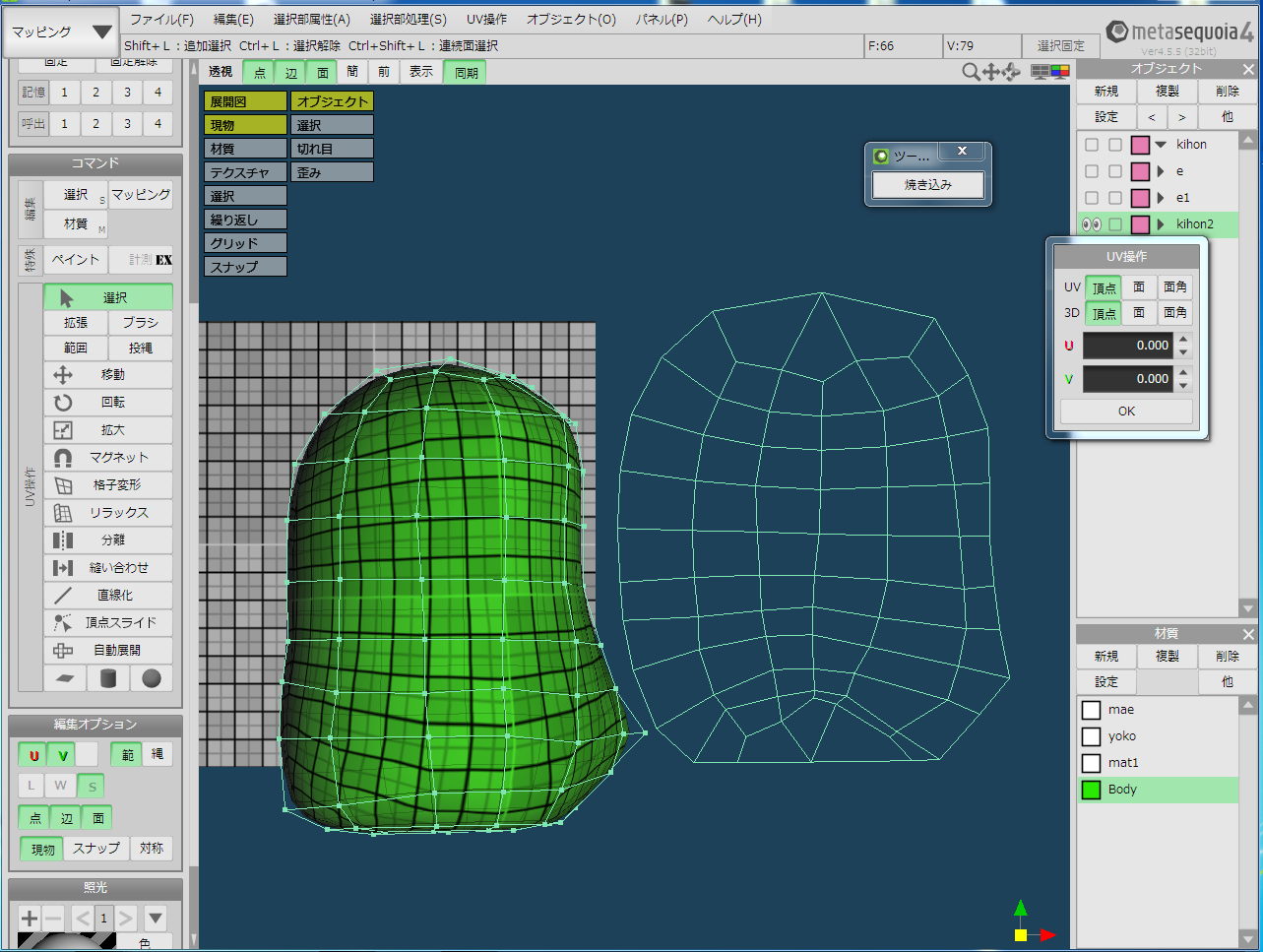The height and width of the screenshot is (952, 1263).
Task: Select the 直線化 straighten tool
Action: pos(108,596)
